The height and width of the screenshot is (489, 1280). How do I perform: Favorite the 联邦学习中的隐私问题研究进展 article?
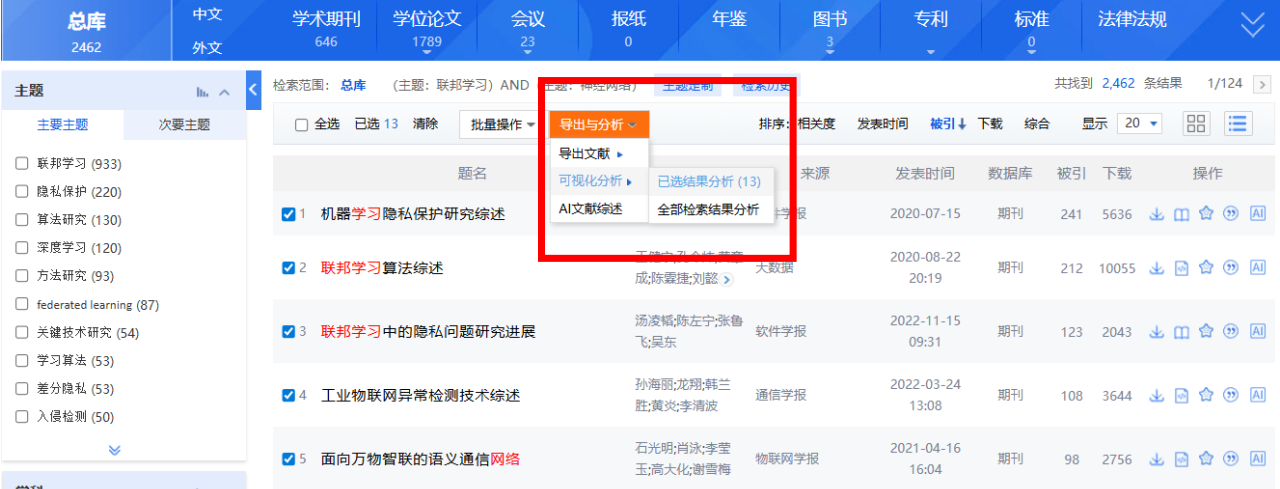tap(1206, 331)
